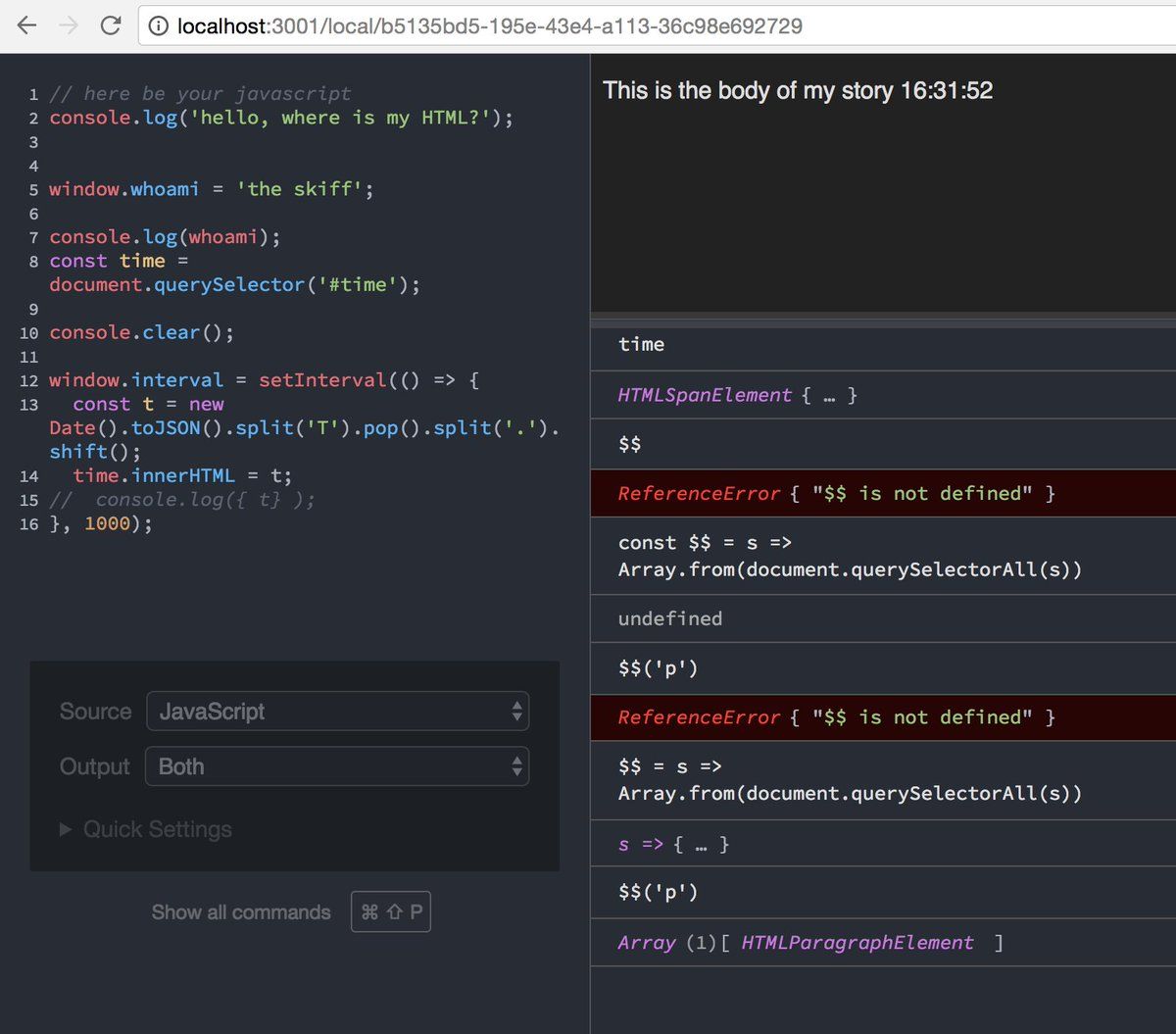
Task: Reload the page with the refresh icon
Action: pos(111,26)
